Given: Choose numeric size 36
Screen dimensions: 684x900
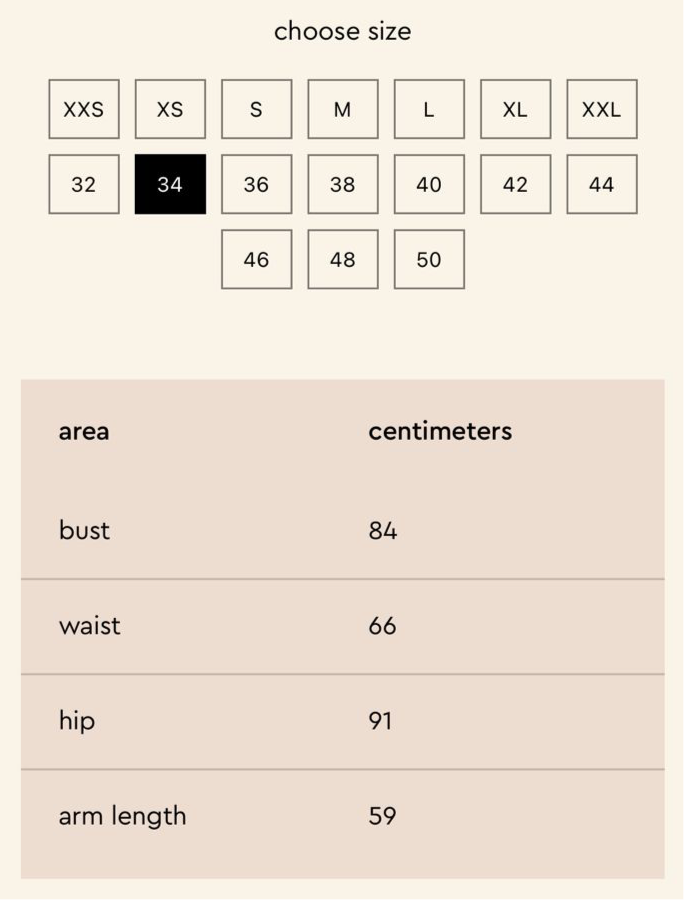Looking at the screenshot, I should click(256, 184).
